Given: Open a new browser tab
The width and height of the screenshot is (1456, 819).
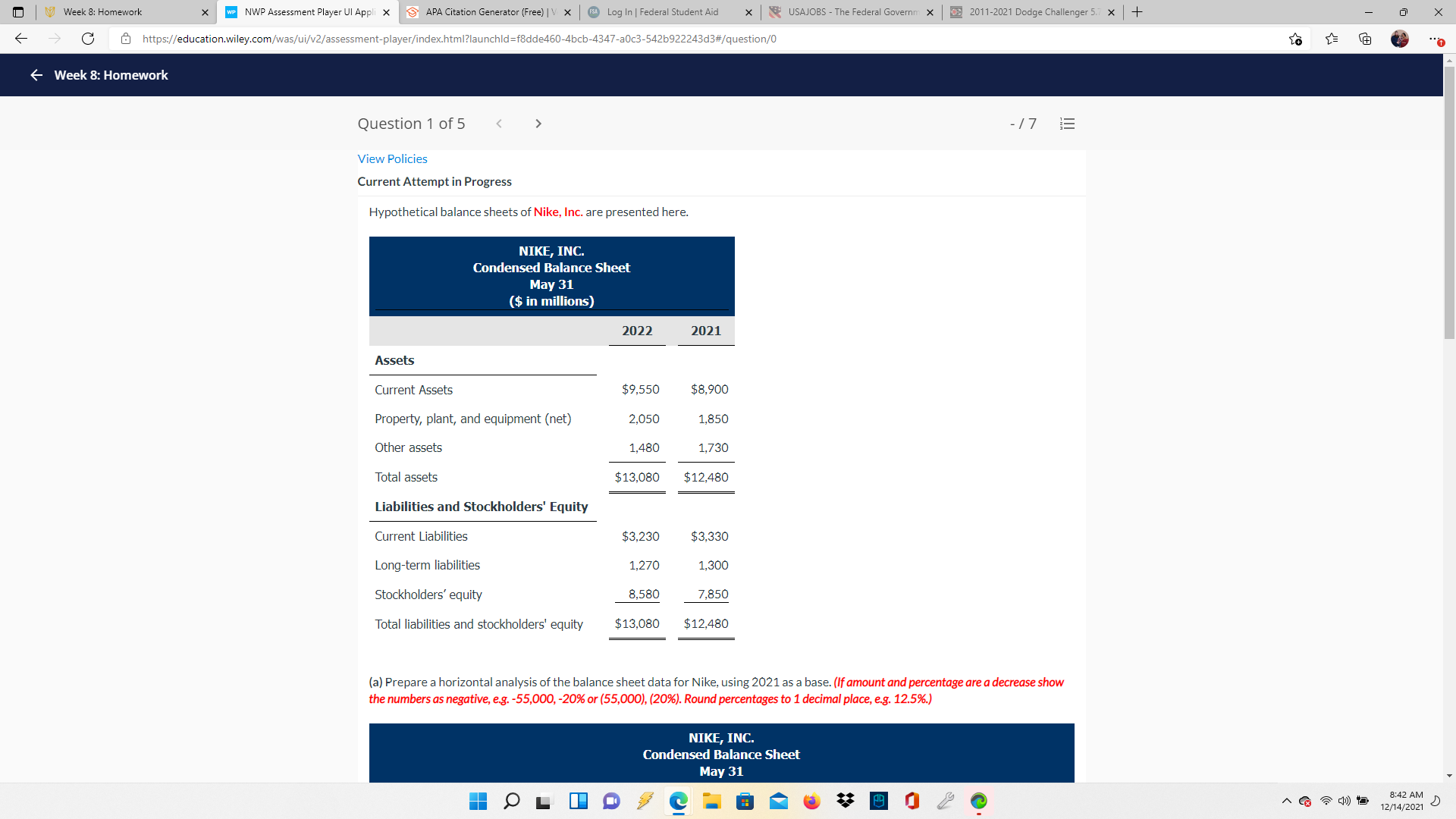Looking at the screenshot, I should (x=1137, y=12).
